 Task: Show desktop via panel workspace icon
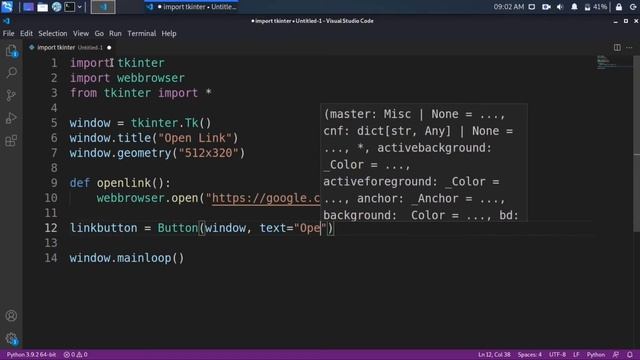click(x=28, y=7)
